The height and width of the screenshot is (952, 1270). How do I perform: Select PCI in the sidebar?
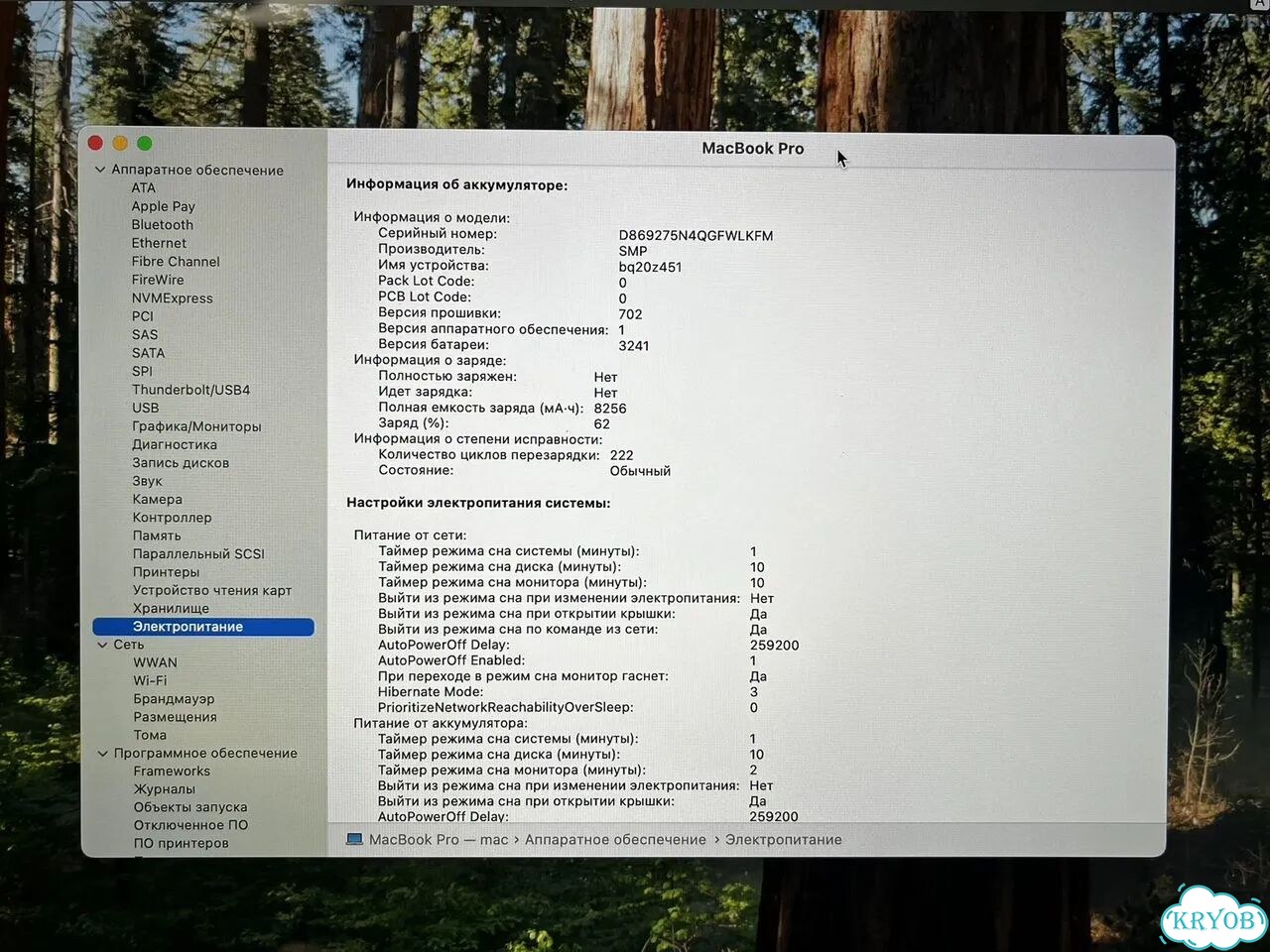tap(143, 316)
